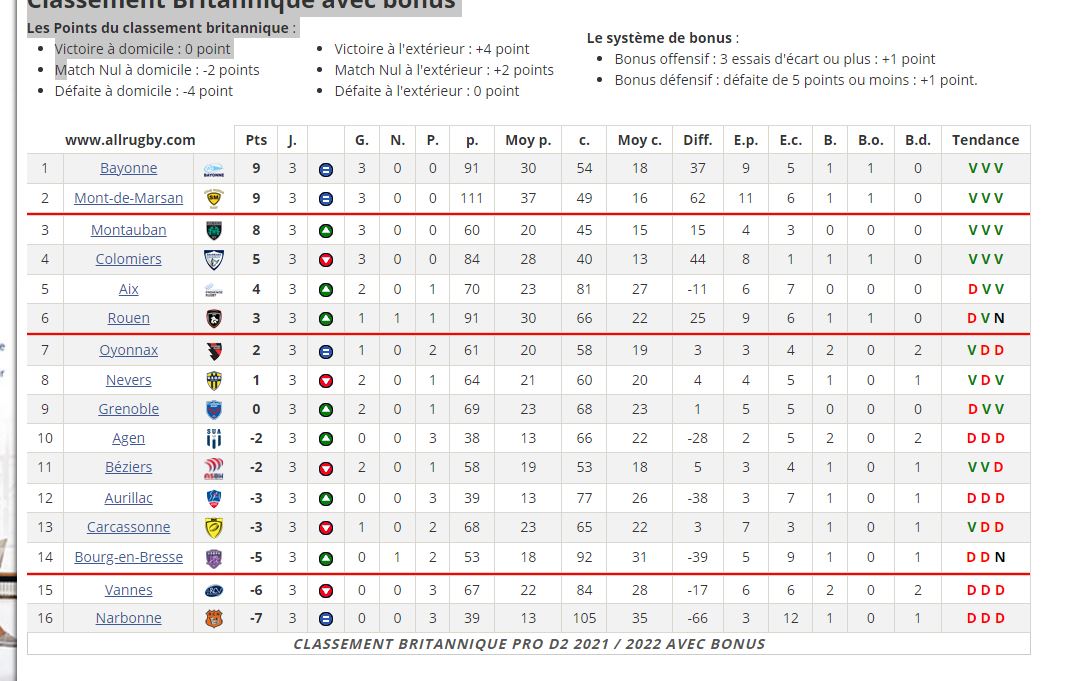Click the Montauban green up-arrow trend icon

(326, 231)
